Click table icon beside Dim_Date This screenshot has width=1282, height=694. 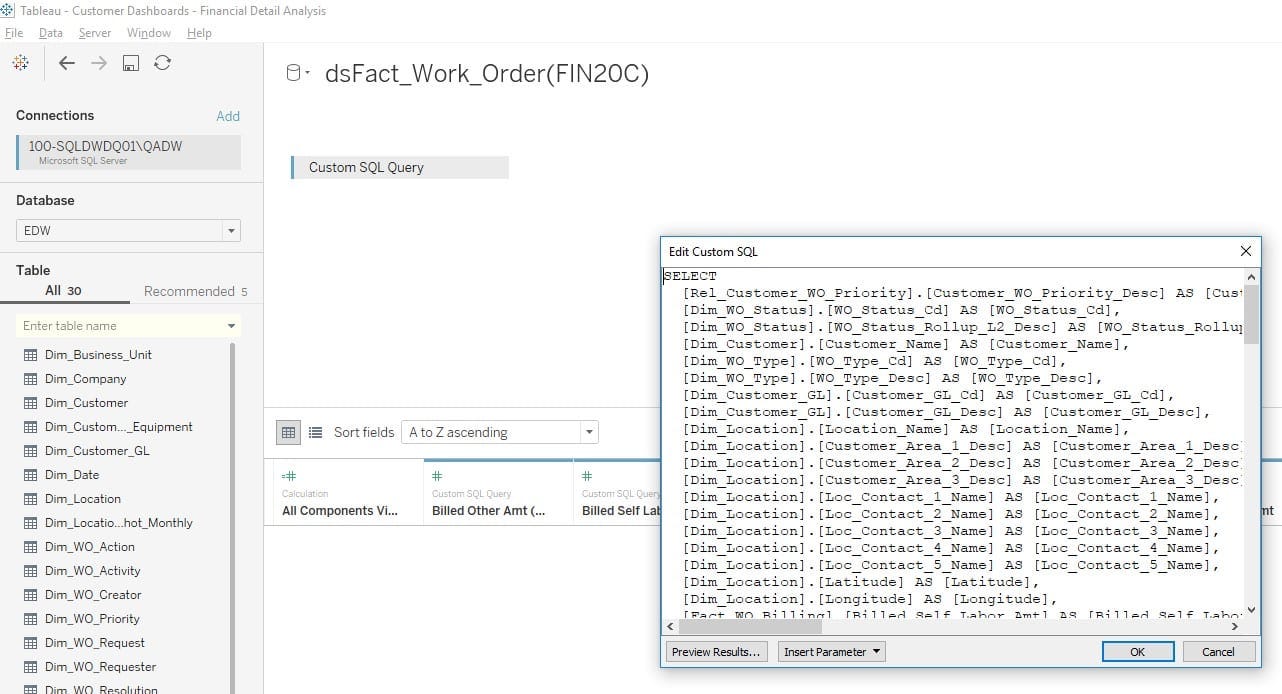coord(30,475)
